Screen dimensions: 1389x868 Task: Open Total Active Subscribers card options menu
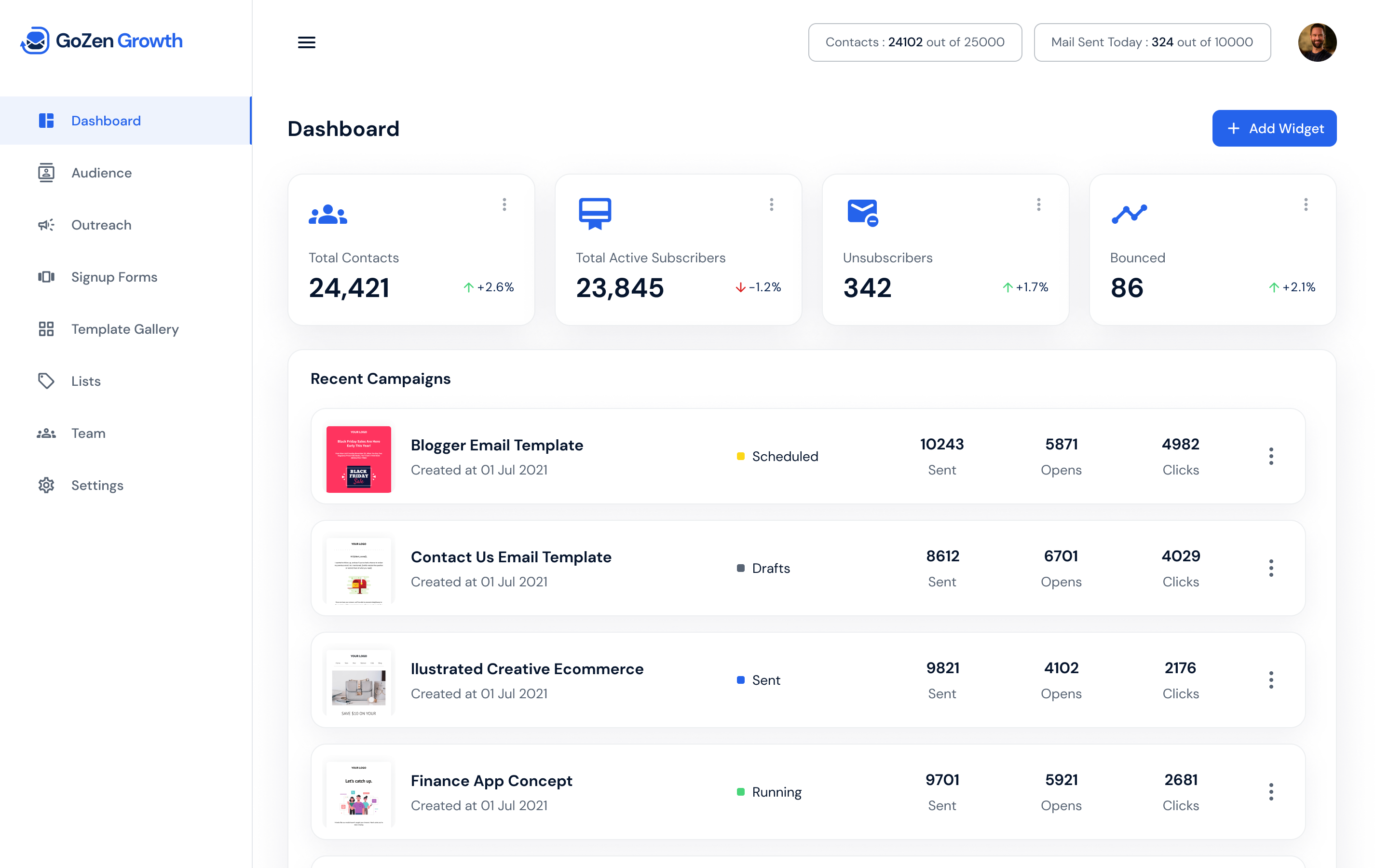[771, 205]
